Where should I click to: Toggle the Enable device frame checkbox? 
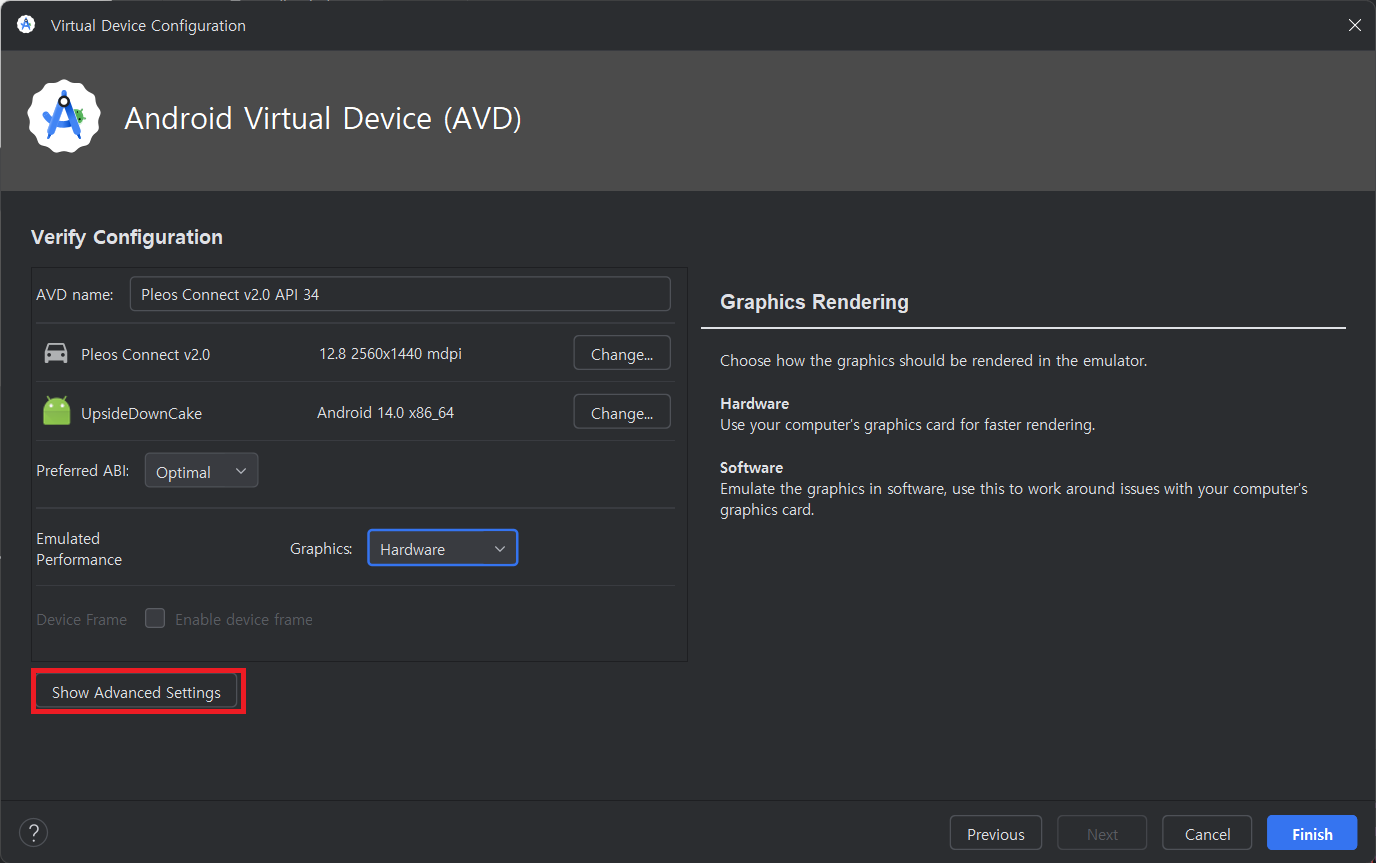click(155, 619)
